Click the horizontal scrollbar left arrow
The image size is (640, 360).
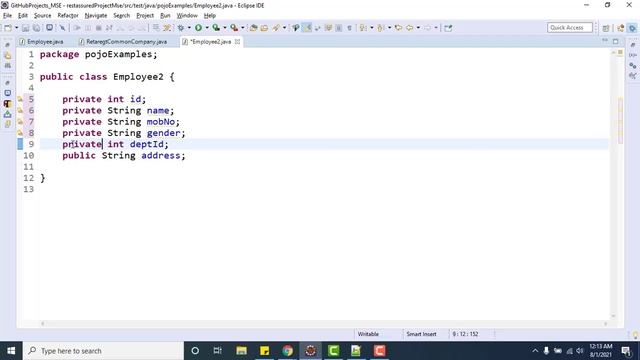[43, 324]
